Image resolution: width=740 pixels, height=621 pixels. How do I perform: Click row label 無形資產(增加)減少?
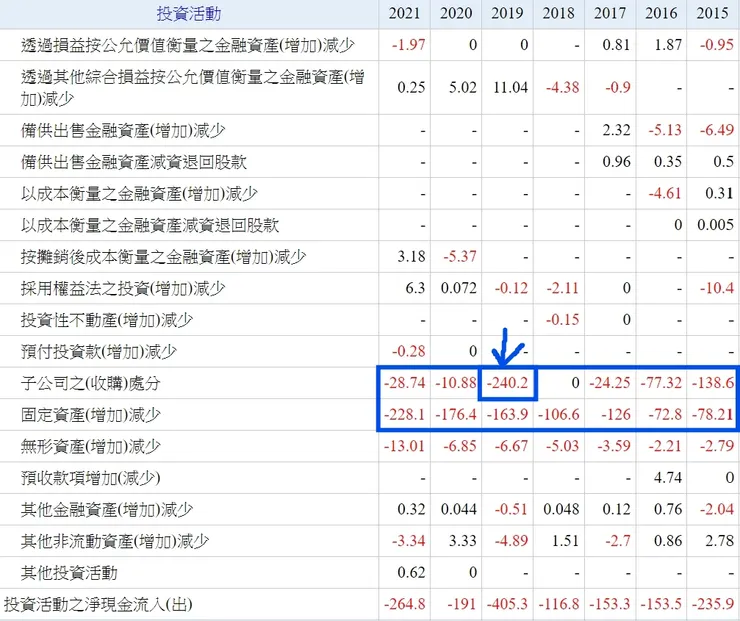91,447
